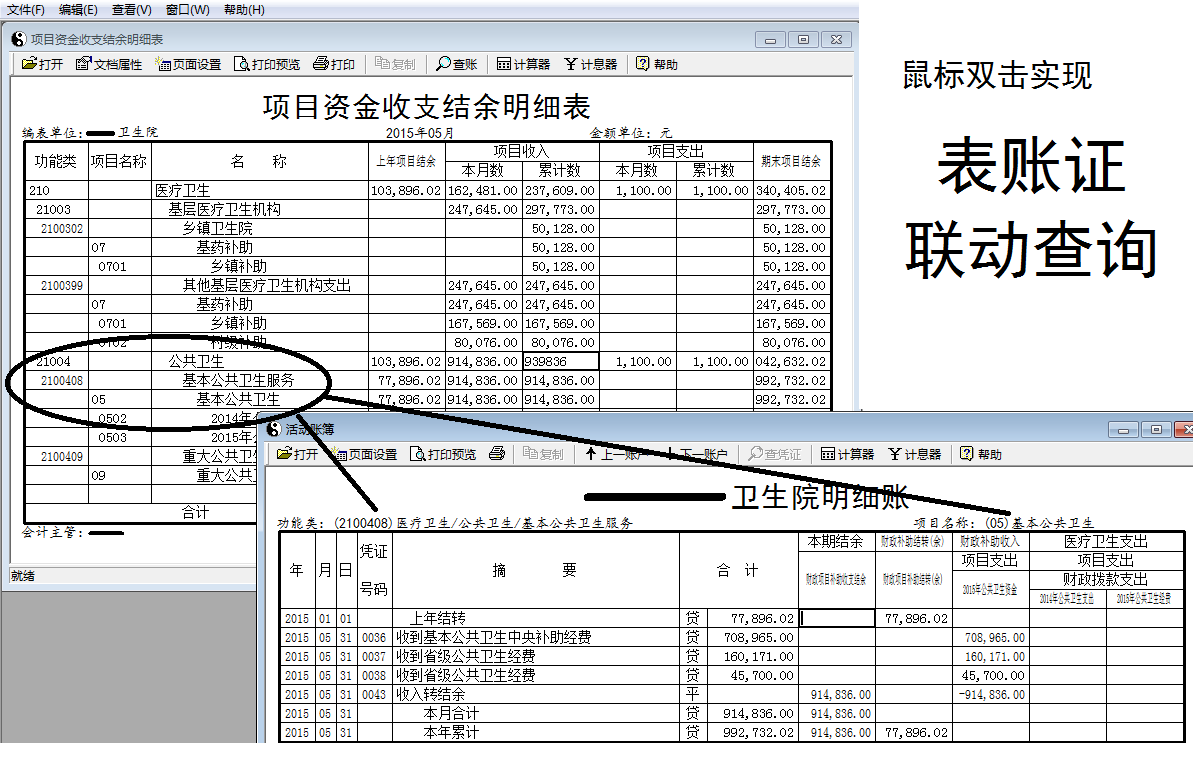
Task: Go to 下一账户 in the 活动账簿 toolbar
Action: [698, 454]
